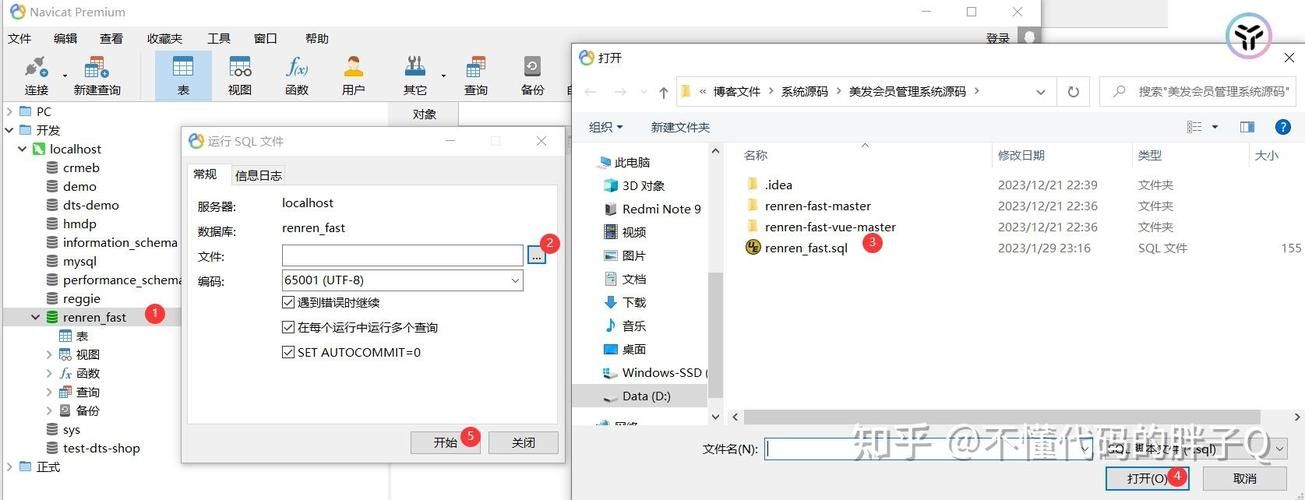The height and width of the screenshot is (500, 1305).
Task: Refresh the folder in Open dialog
Action: click(1073, 92)
